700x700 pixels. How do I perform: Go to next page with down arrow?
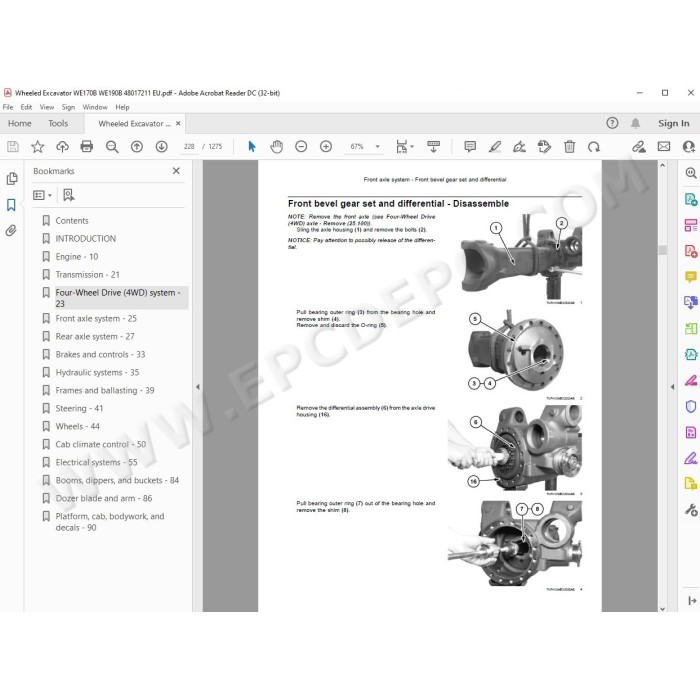pyautogui.click(x=162, y=146)
